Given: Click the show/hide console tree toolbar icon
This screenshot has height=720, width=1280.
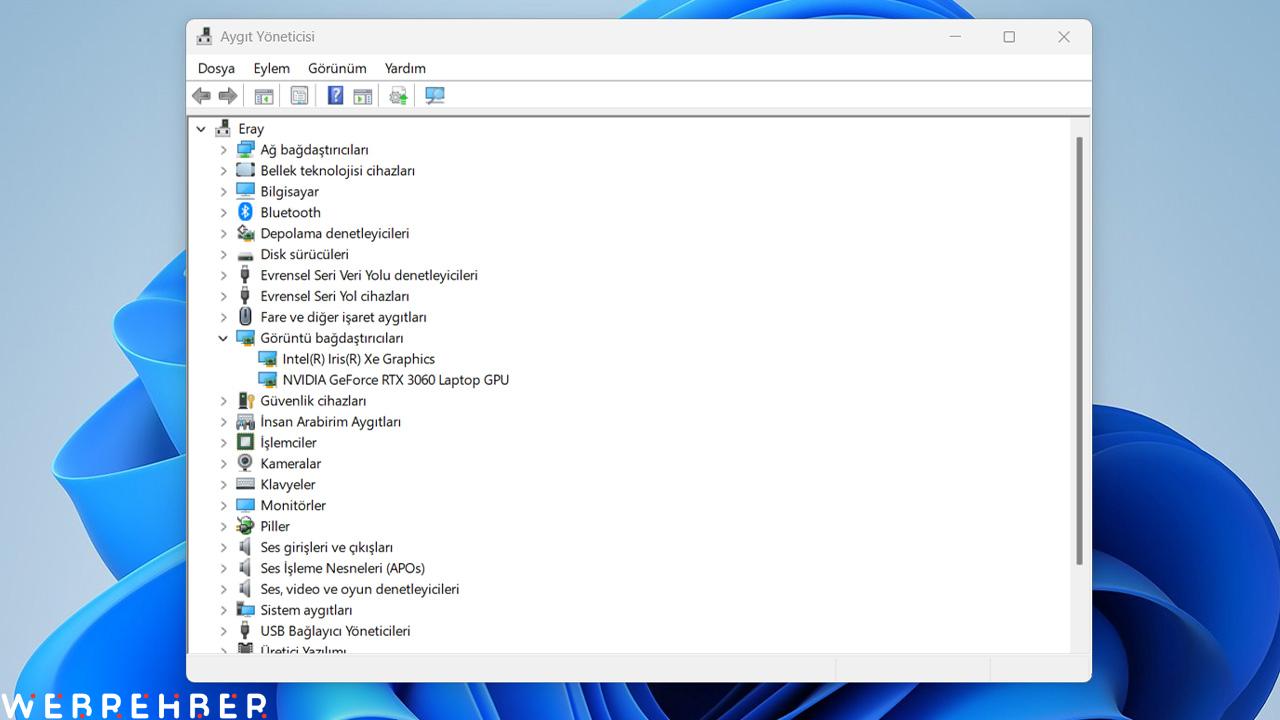Looking at the screenshot, I should [264, 96].
